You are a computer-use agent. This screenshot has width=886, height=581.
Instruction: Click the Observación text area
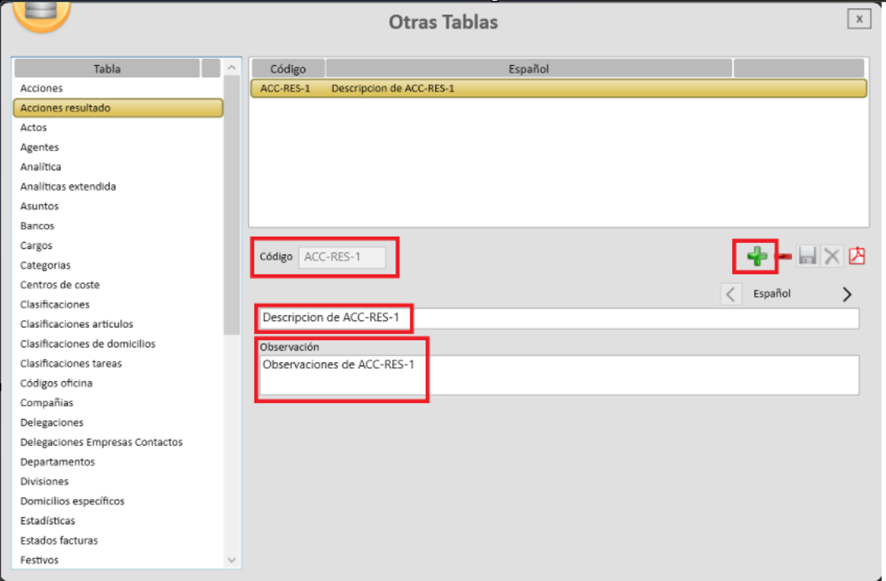pyautogui.click(x=556, y=375)
